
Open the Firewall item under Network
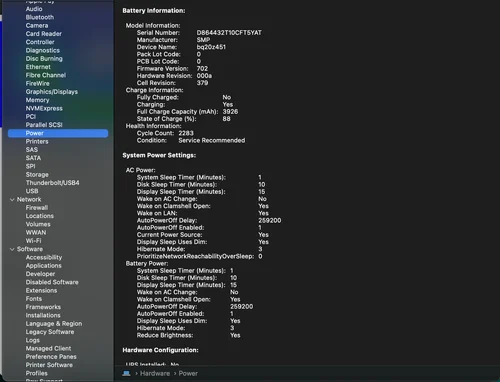37,208
